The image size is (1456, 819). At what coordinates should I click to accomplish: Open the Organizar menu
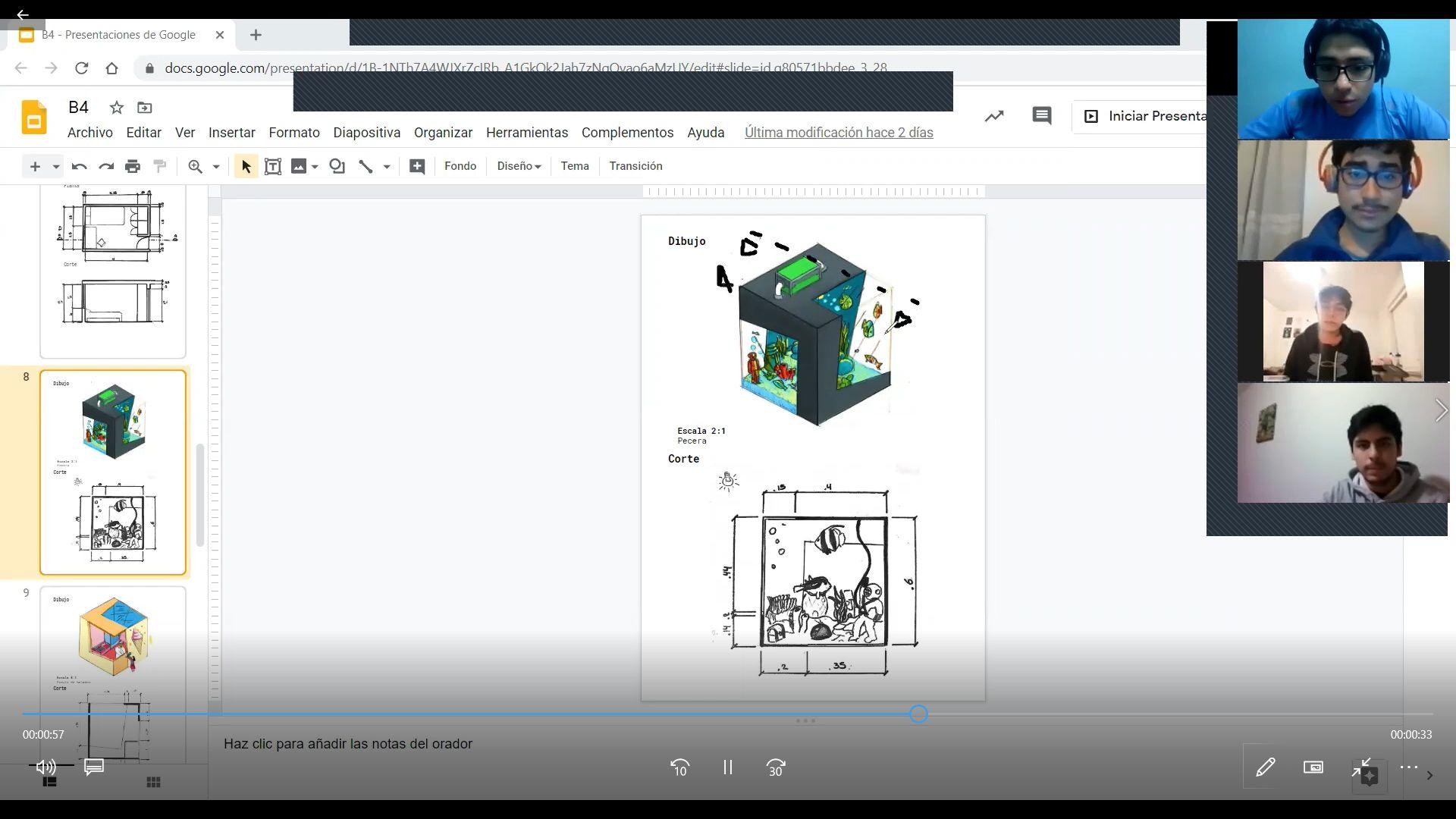click(x=443, y=133)
